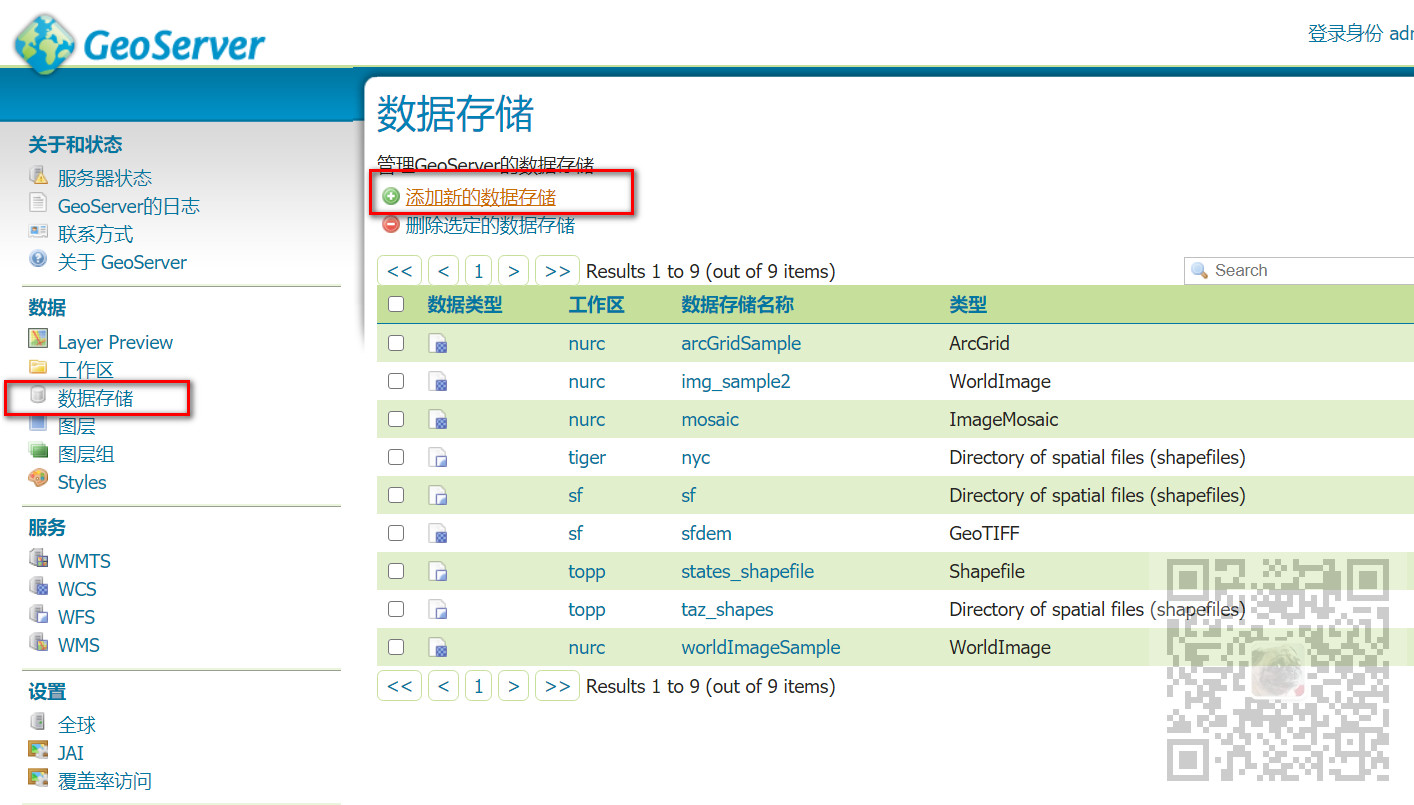Check the arcGridSample row checkbox
This screenshot has height=805, width=1414.
point(396,343)
